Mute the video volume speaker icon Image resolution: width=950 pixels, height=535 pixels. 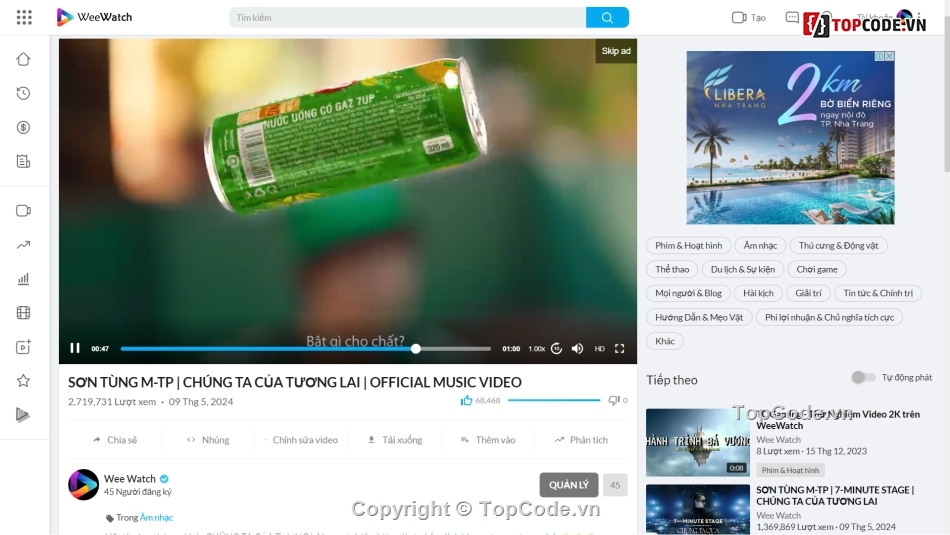click(x=577, y=348)
